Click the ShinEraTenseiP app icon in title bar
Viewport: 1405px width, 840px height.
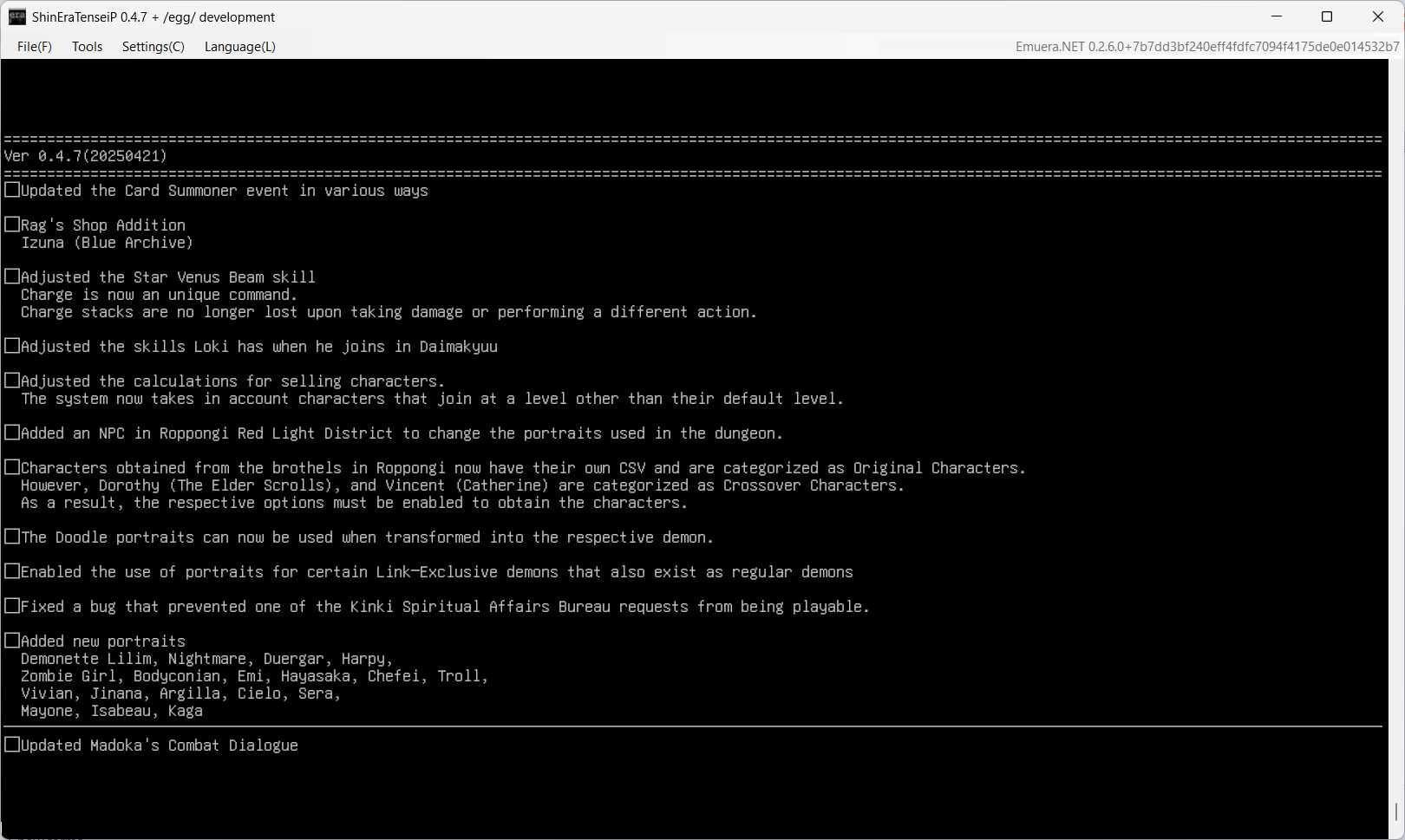[17, 16]
